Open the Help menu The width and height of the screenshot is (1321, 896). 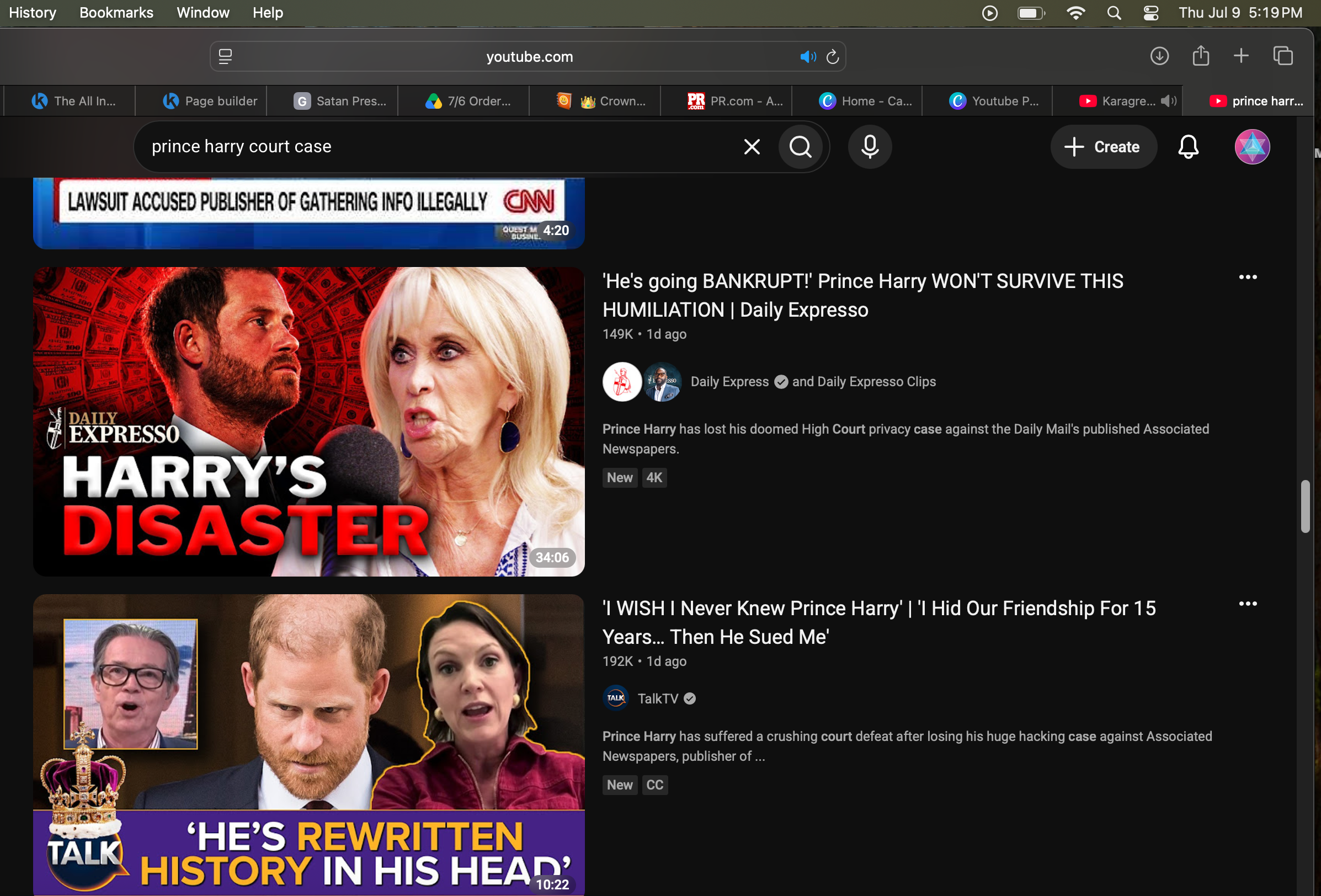(268, 13)
